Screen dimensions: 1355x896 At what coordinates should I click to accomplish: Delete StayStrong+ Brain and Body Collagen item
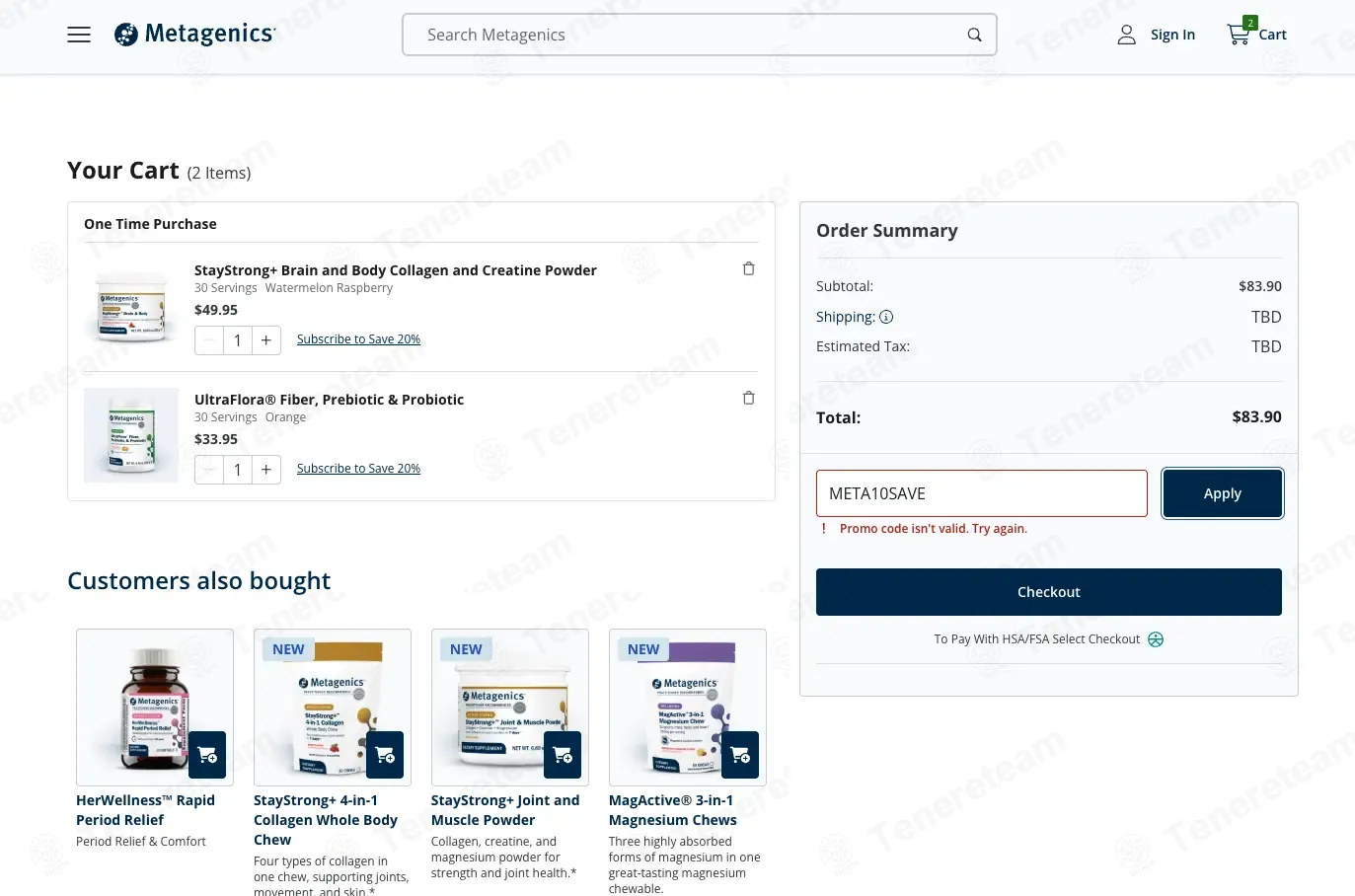748,268
